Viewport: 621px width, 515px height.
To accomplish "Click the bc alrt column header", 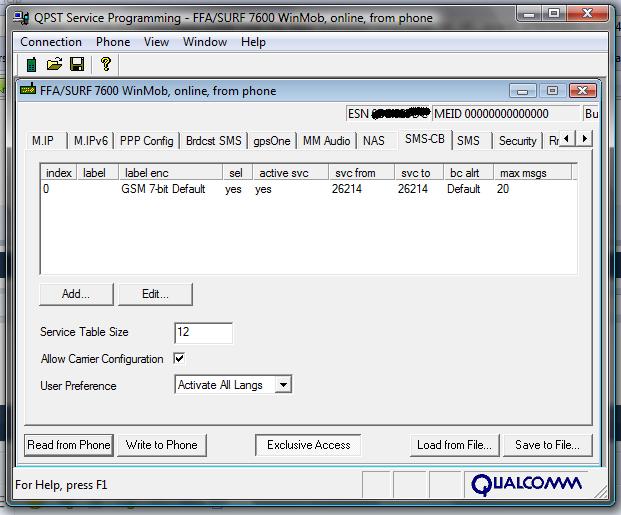I will click(x=469, y=173).
